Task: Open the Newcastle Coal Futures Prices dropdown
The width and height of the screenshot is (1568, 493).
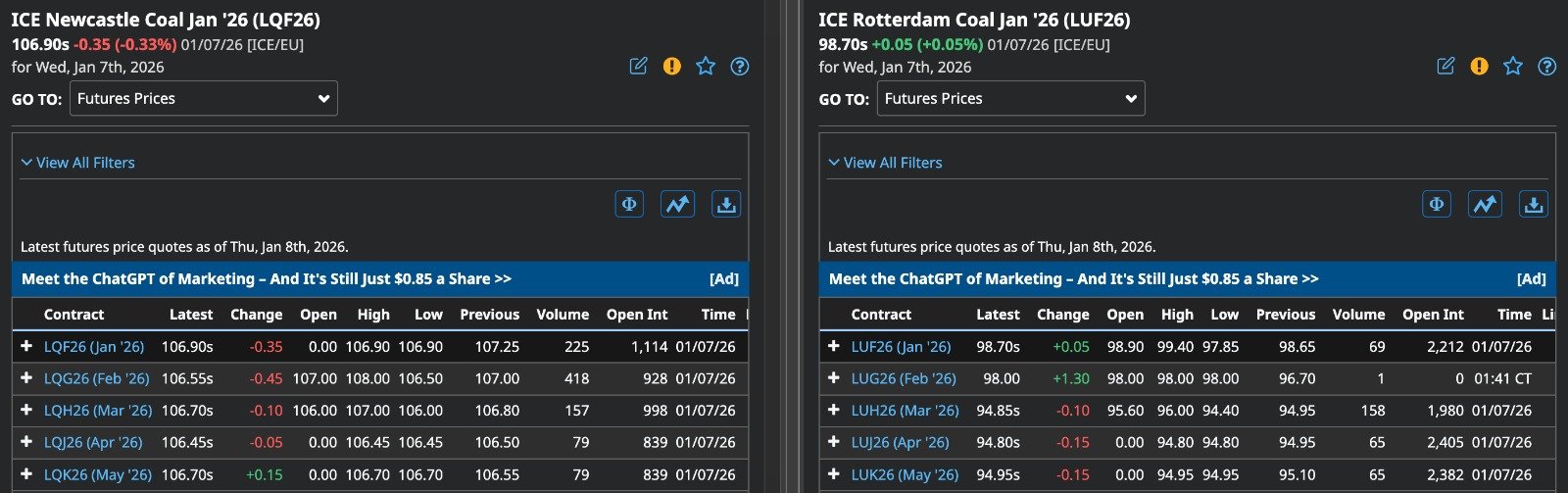Action: [203, 99]
